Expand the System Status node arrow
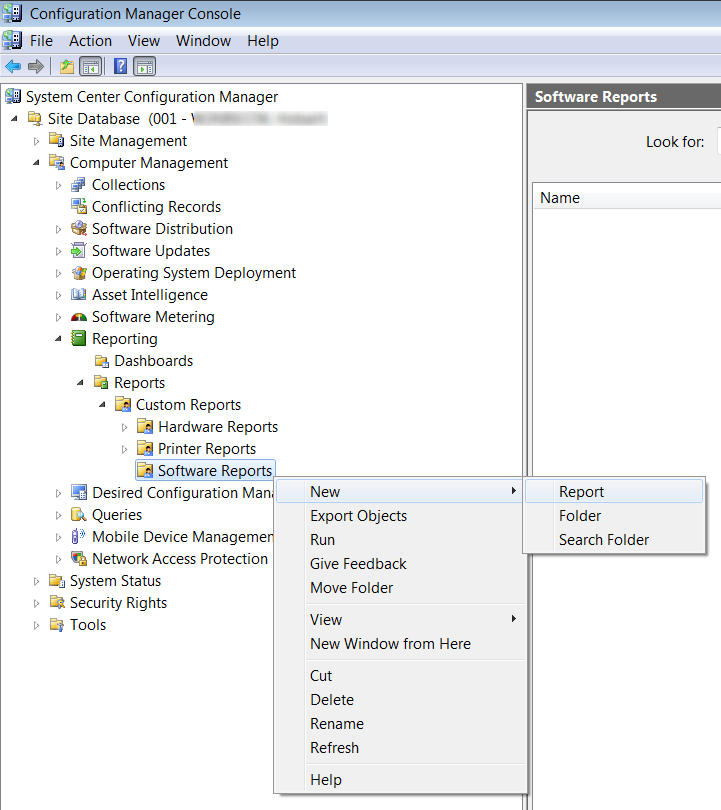The image size is (721, 810). [36, 581]
